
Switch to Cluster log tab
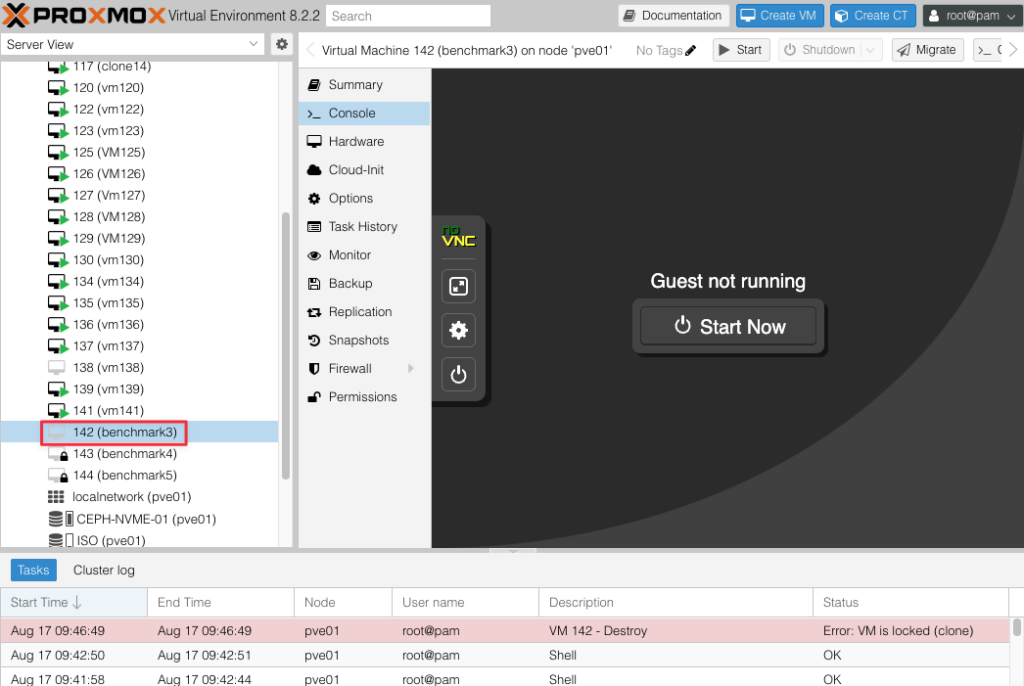(x=104, y=570)
